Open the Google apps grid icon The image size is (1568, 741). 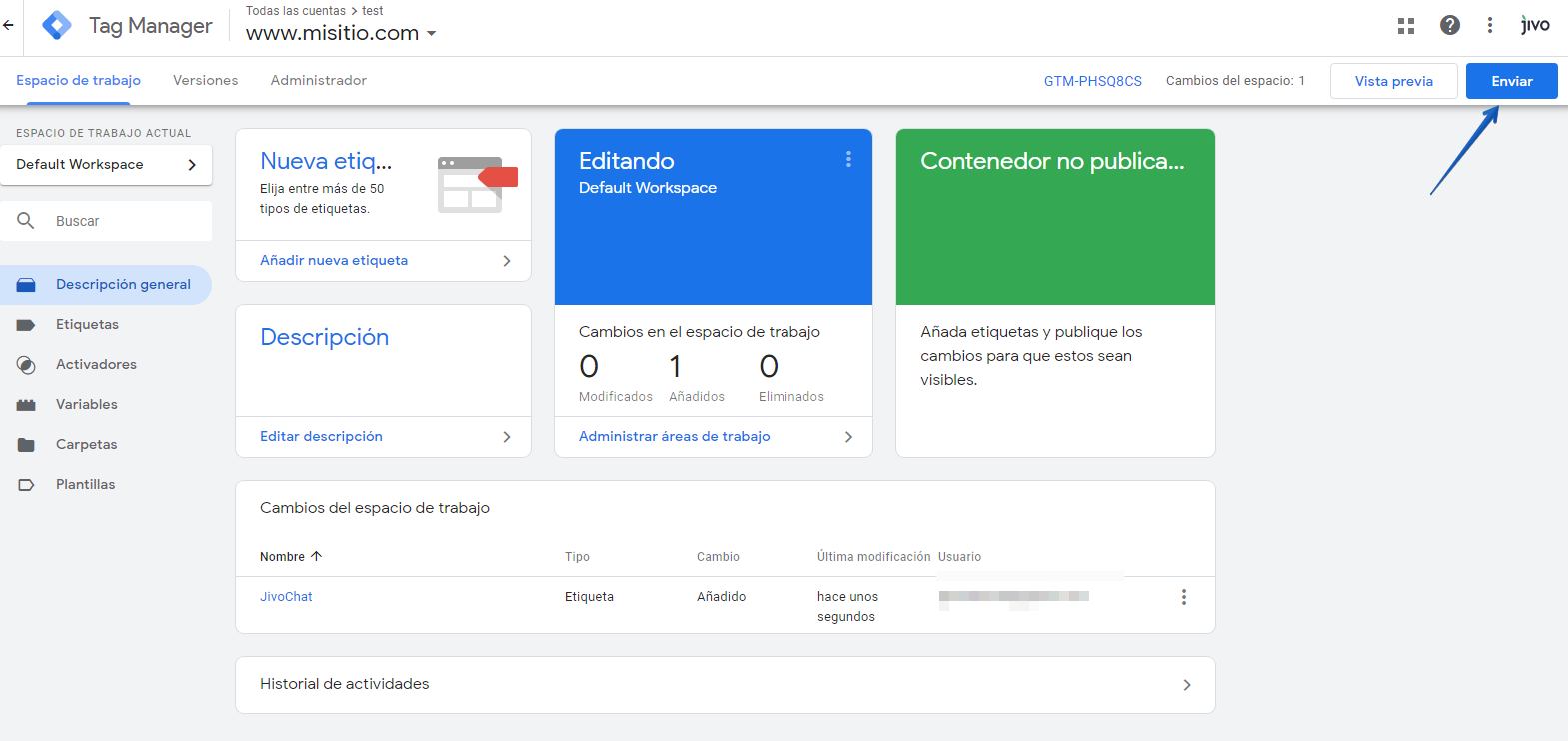point(1406,26)
